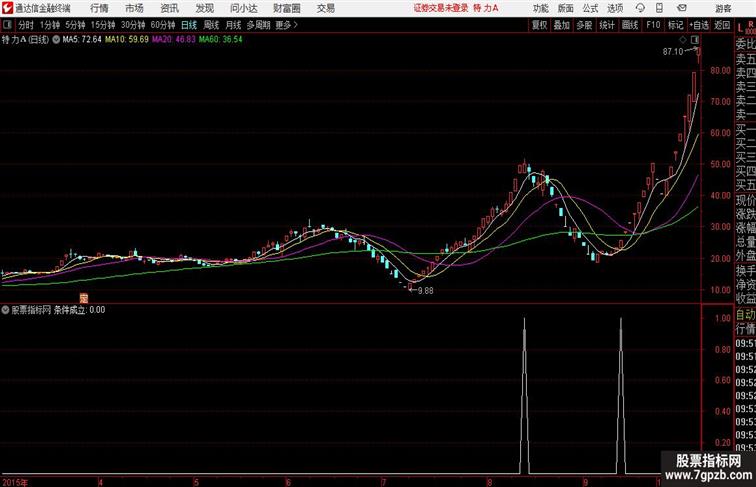The width and height of the screenshot is (756, 487).
Task: Open the round indicator settings icon beside 特力A(日线)
Action: coord(56,40)
